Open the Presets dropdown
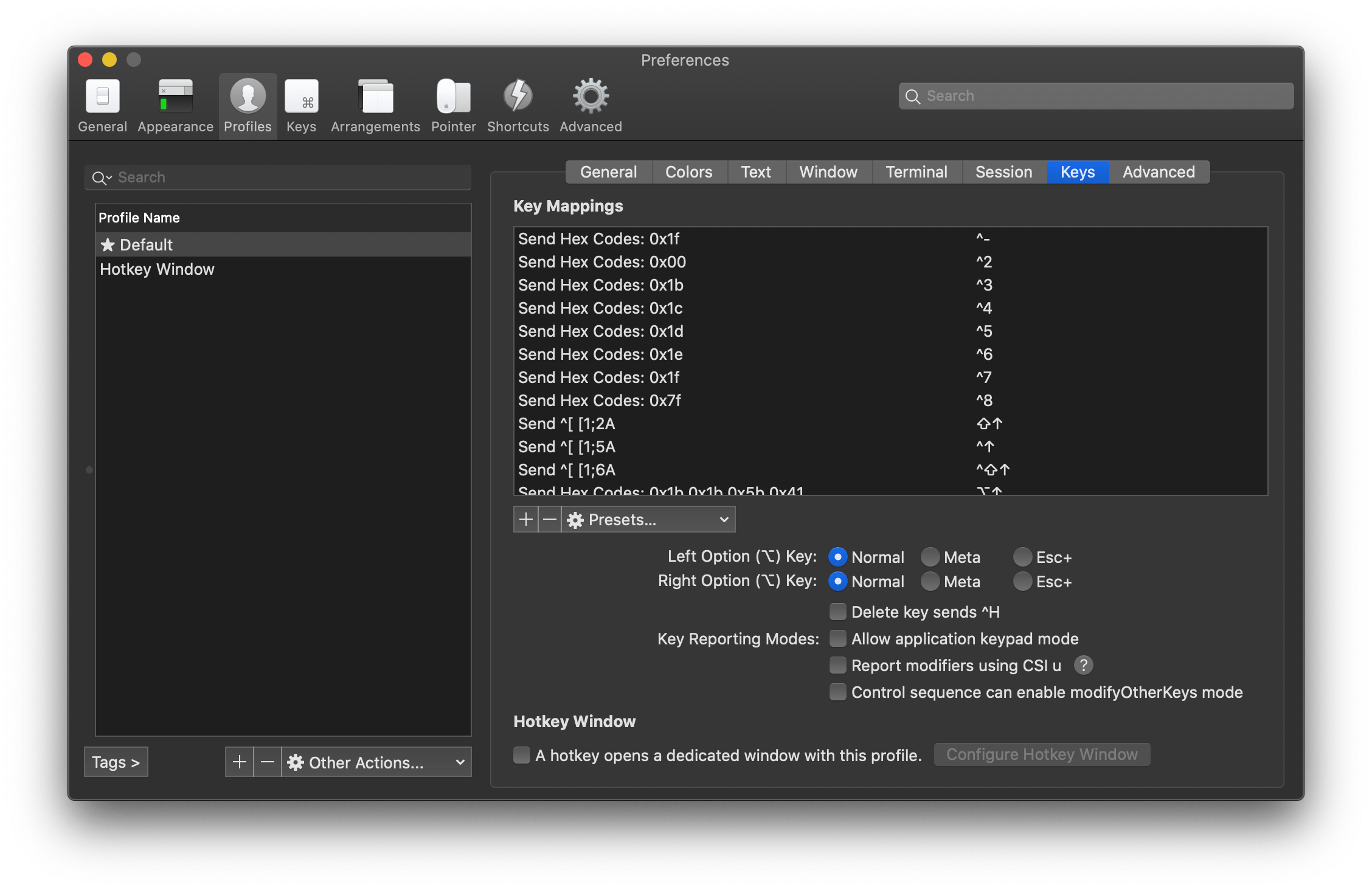This screenshot has height=890, width=1372. tap(648, 520)
